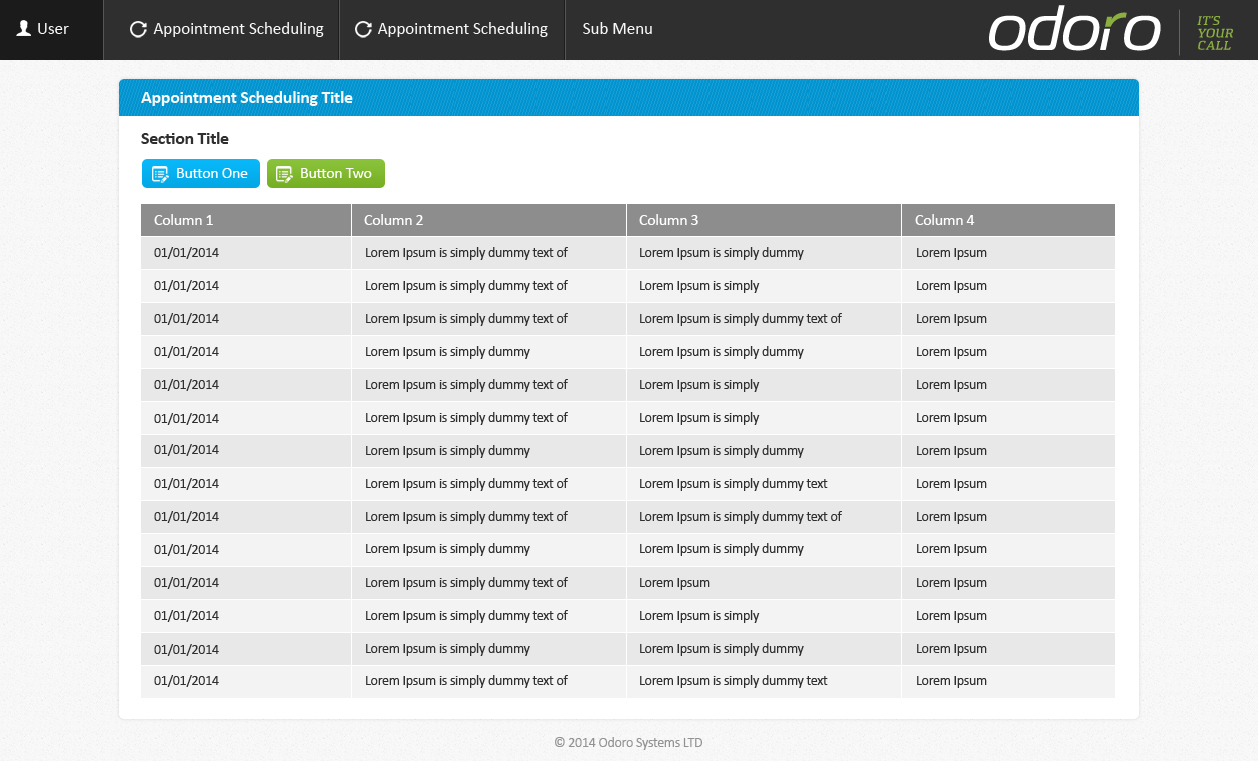Click refresh icon on second Appointment Scheduling item
Screen dimensions: 1258x761
[x=364, y=29]
